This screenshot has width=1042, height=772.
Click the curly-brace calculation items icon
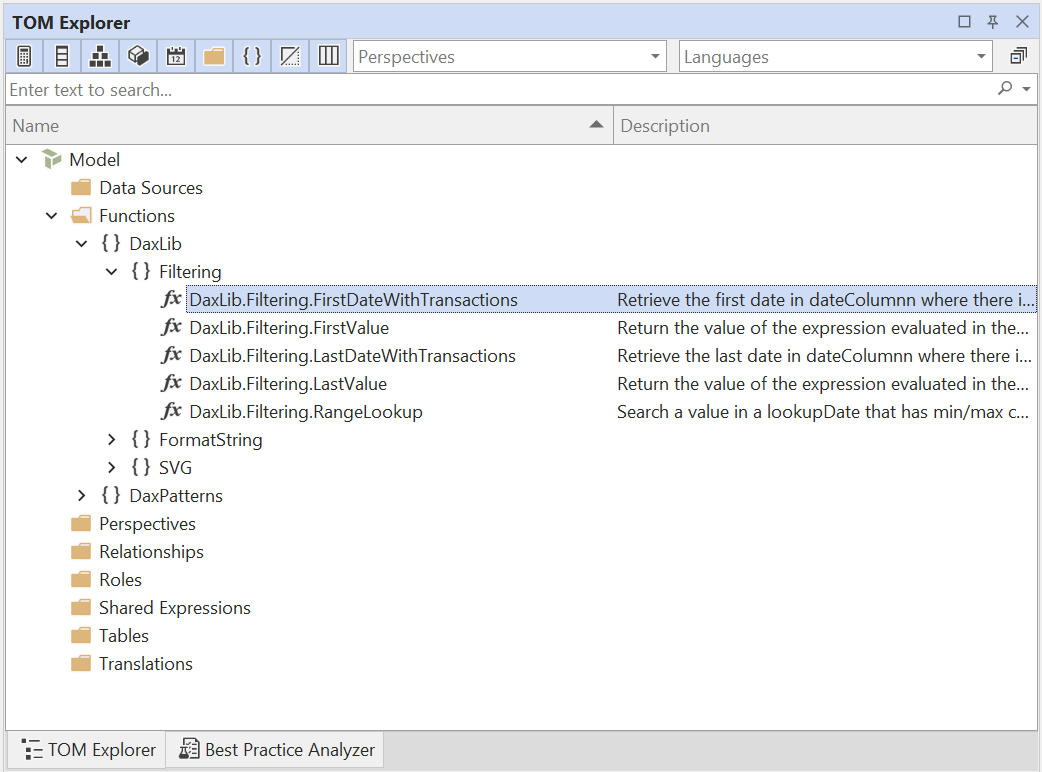251,55
